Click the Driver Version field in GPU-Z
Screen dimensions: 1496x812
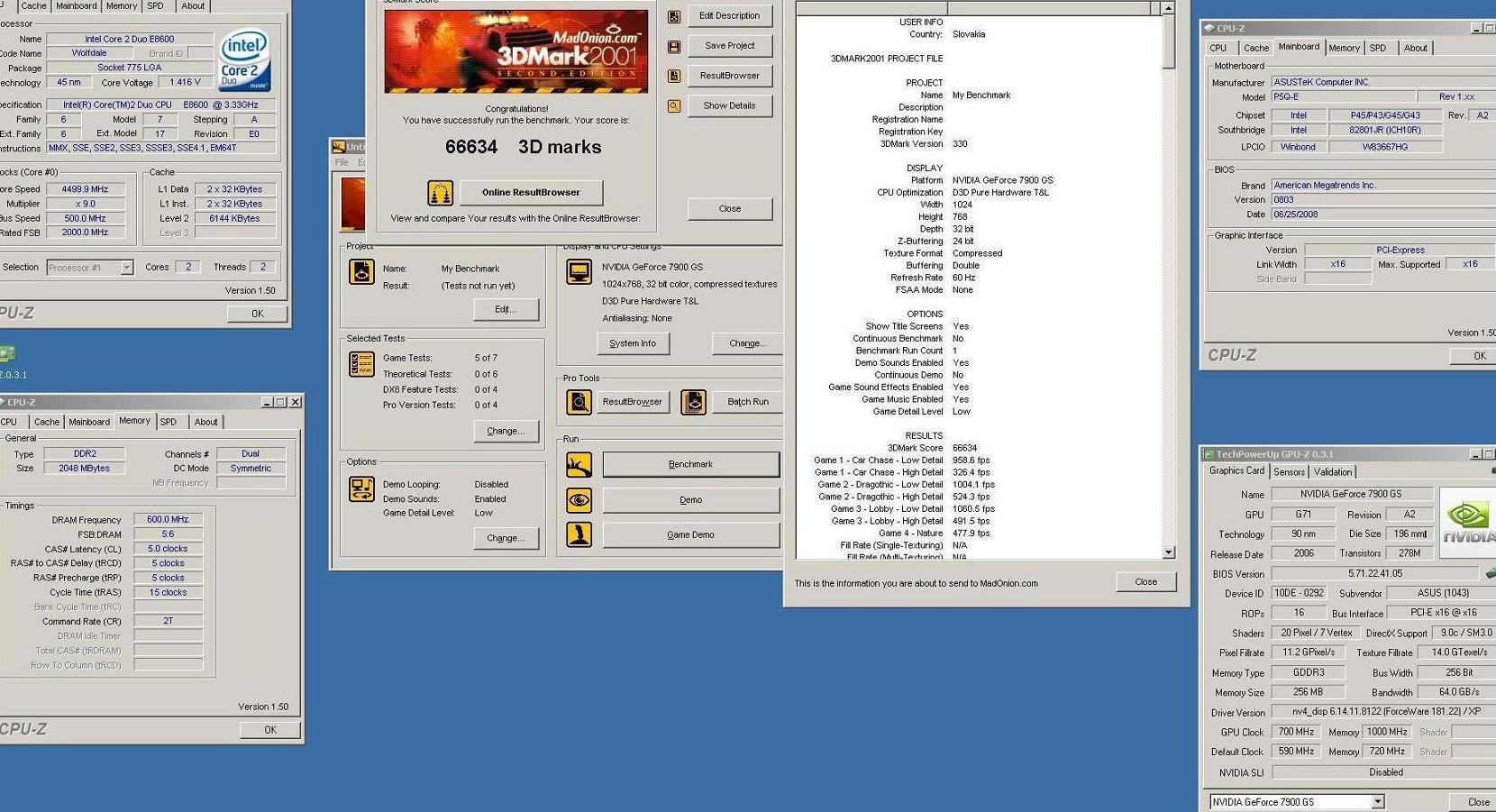[1383, 712]
